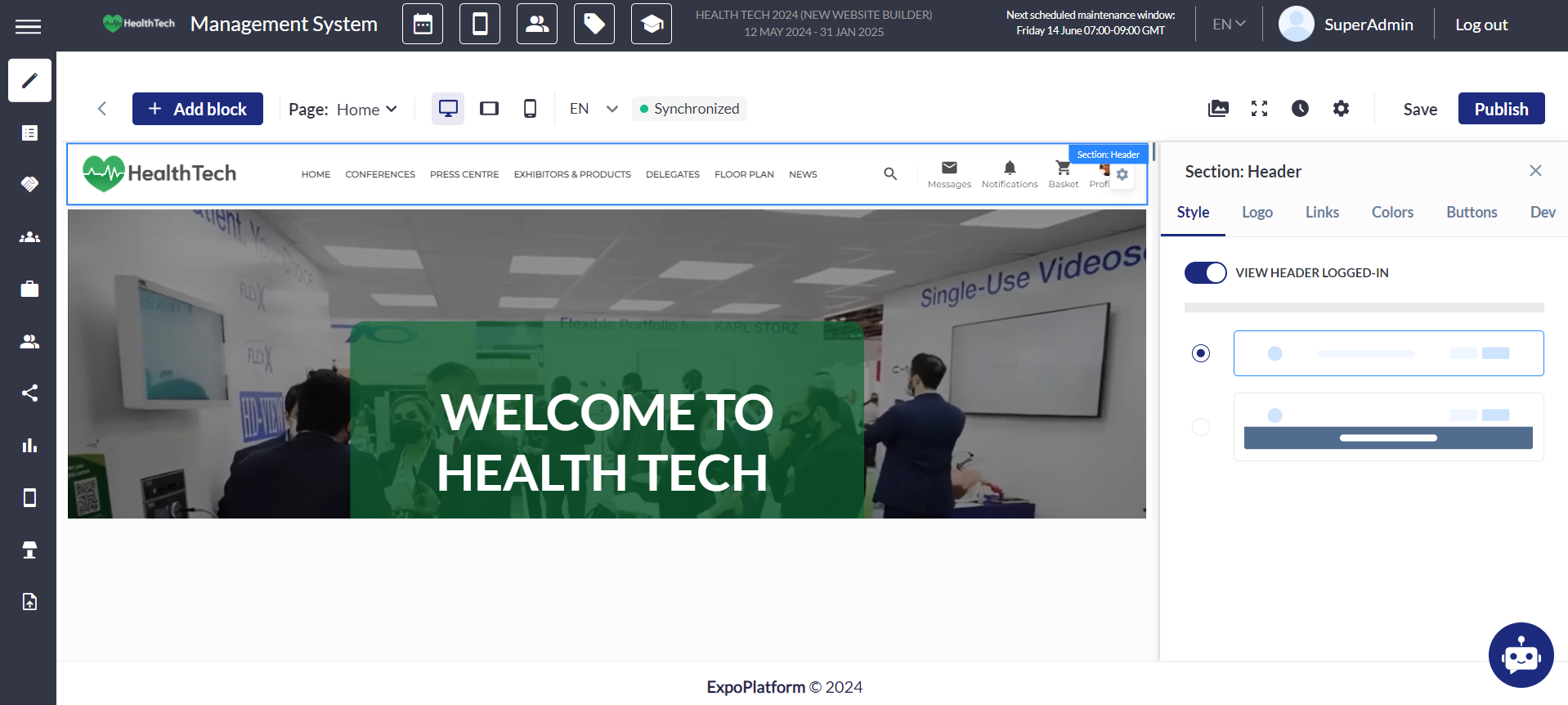
Task: Switch to the Logo tab
Action: click(x=1257, y=213)
